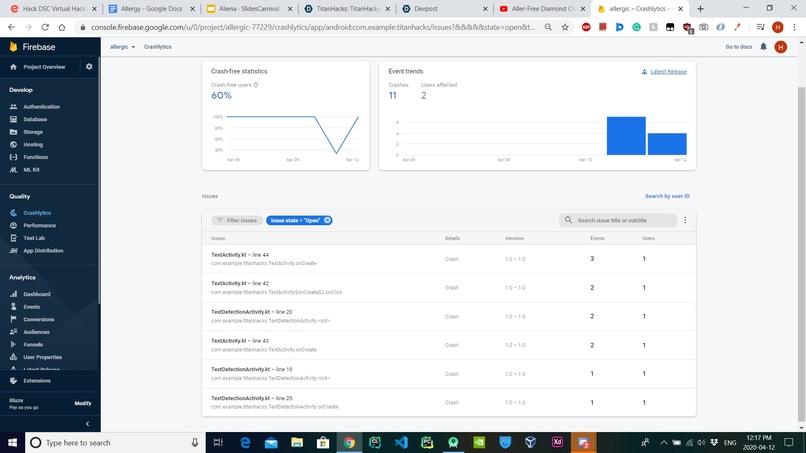Click Go to docs link
The width and height of the screenshot is (806, 453).
pos(739,47)
